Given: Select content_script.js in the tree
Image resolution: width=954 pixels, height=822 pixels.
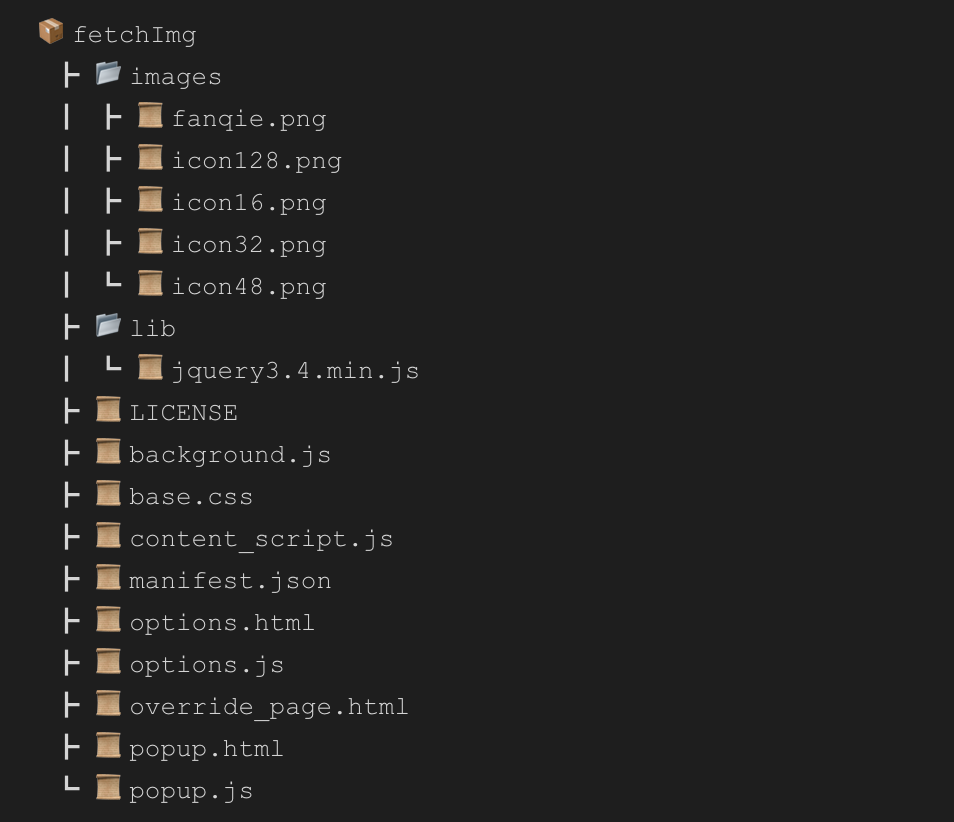Looking at the screenshot, I should pos(260,539).
